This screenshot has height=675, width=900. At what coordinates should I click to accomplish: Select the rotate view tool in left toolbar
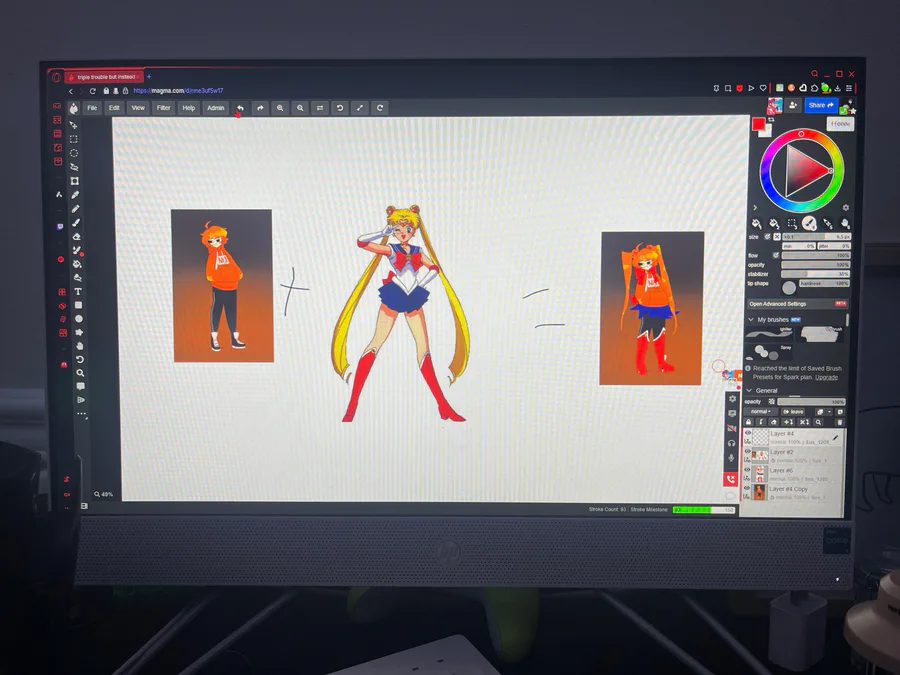click(x=80, y=359)
